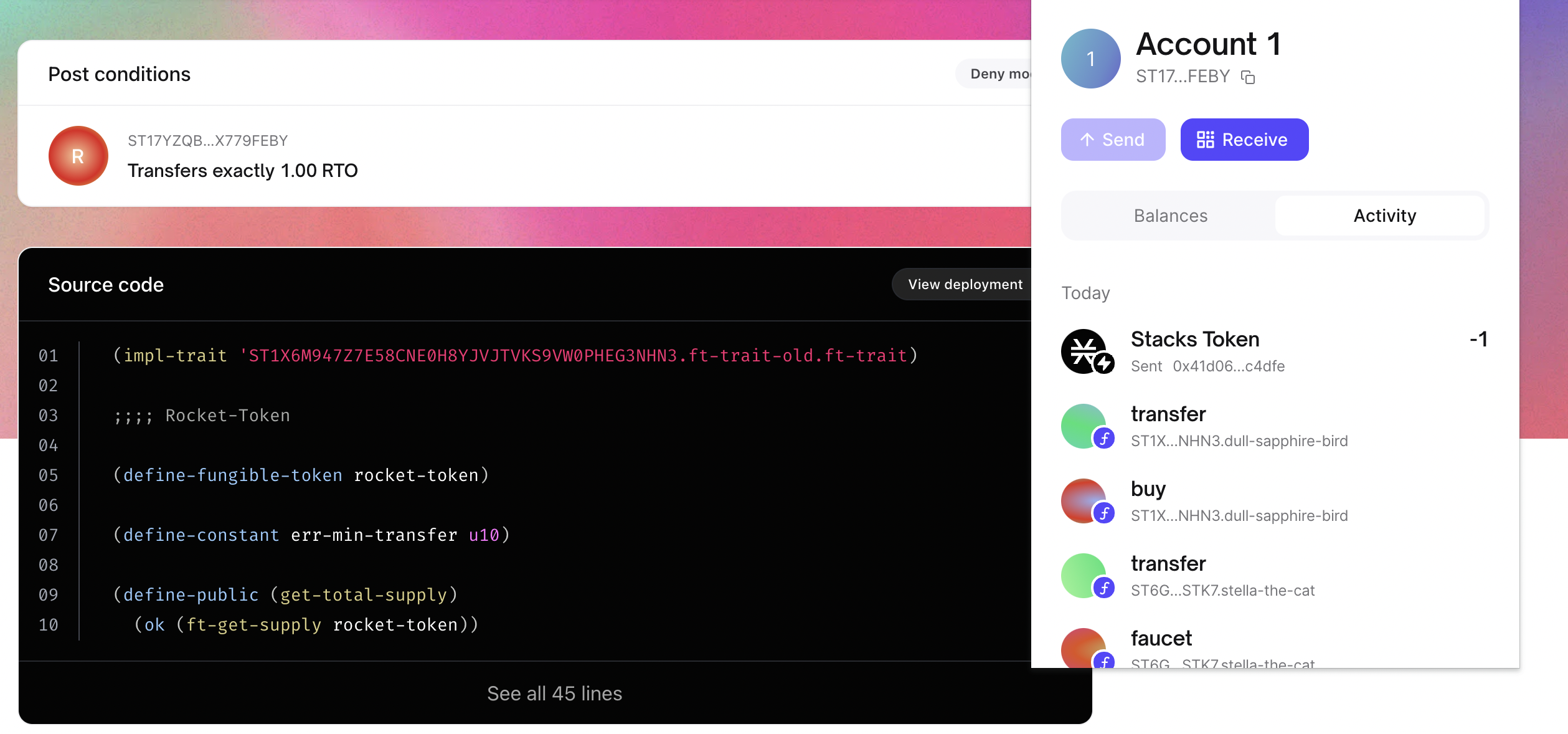Viewport: 1568px width, 734px height.
Task: Click the function badge on dull-sapphire-bird transfer
Action: point(1103,439)
